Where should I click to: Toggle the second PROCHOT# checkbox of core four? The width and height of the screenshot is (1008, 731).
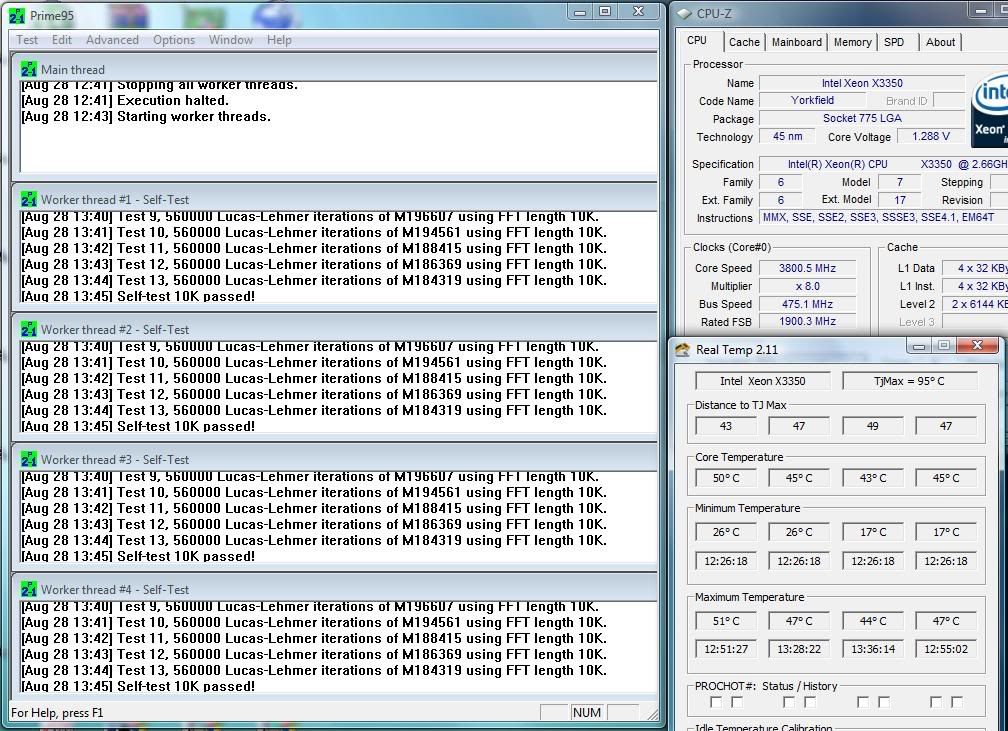tap(957, 702)
